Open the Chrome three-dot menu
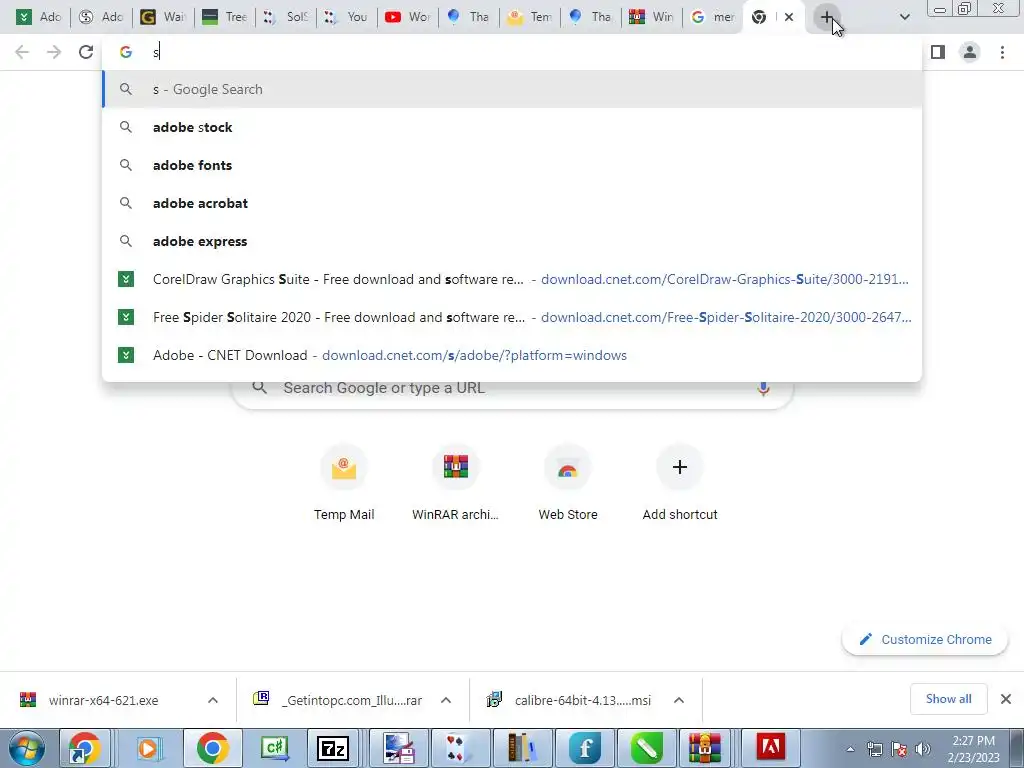Viewport: 1024px width, 768px height. (x=1002, y=52)
